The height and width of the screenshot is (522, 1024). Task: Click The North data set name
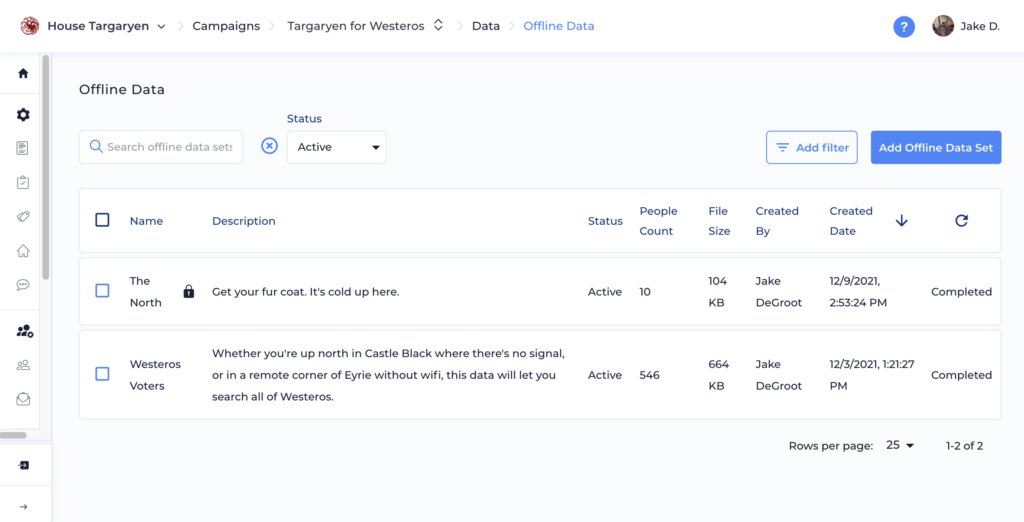(x=146, y=291)
